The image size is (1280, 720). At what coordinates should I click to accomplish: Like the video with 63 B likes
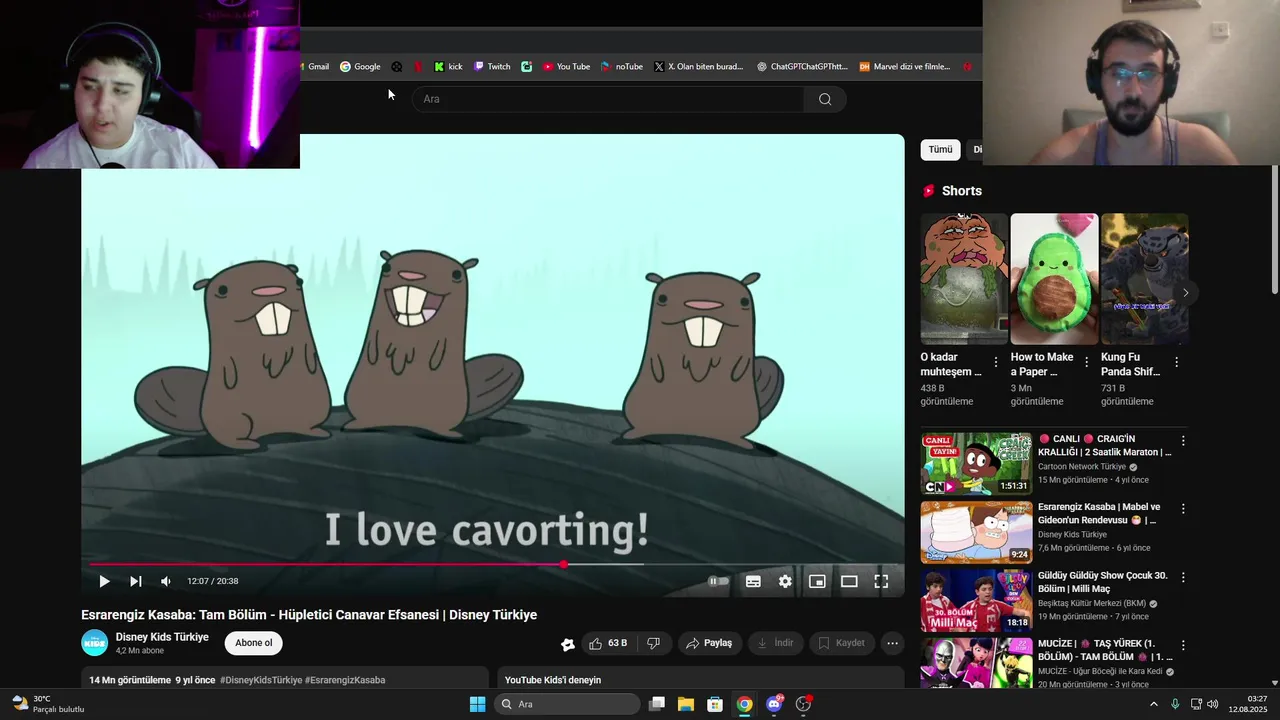point(608,643)
